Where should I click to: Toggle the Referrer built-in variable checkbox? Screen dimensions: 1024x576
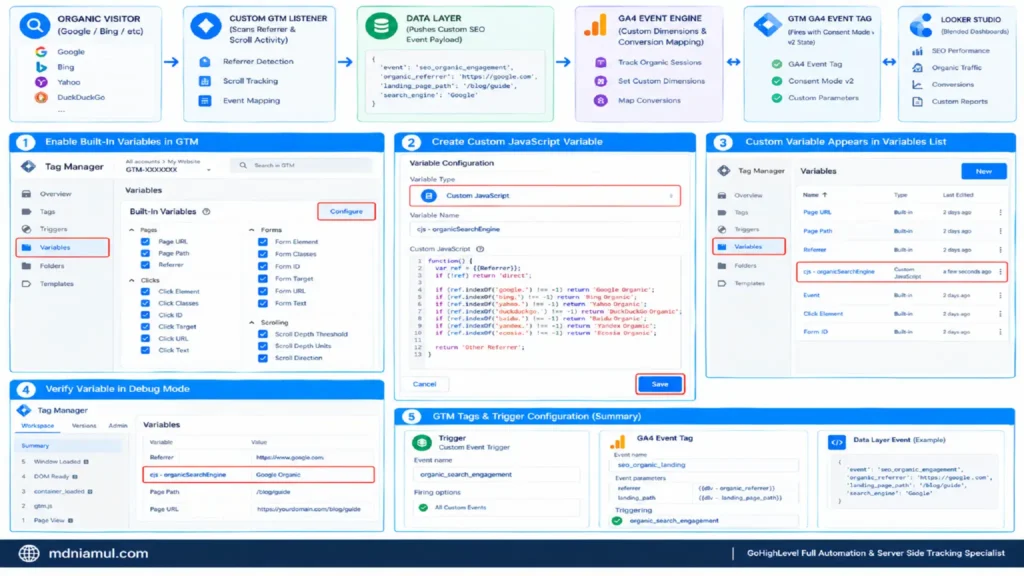point(145,265)
